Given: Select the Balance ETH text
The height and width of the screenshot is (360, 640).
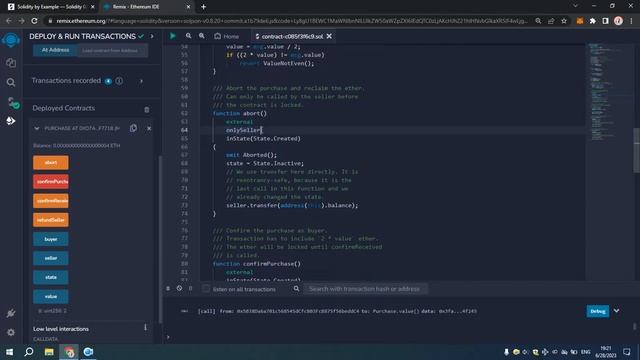Looking at the screenshot, I should tap(77, 145).
